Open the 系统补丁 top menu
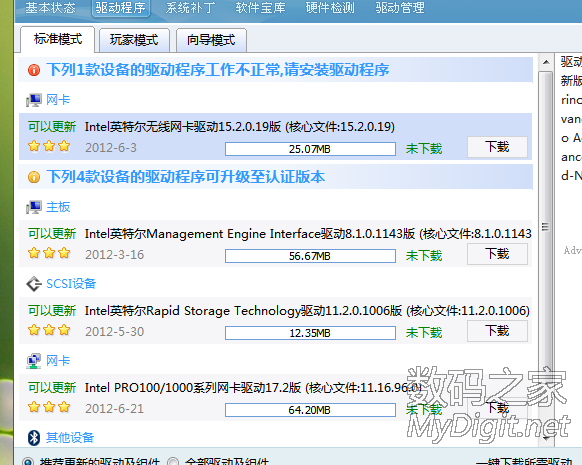The height and width of the screenshot is (465, 582). coord(190,7)
